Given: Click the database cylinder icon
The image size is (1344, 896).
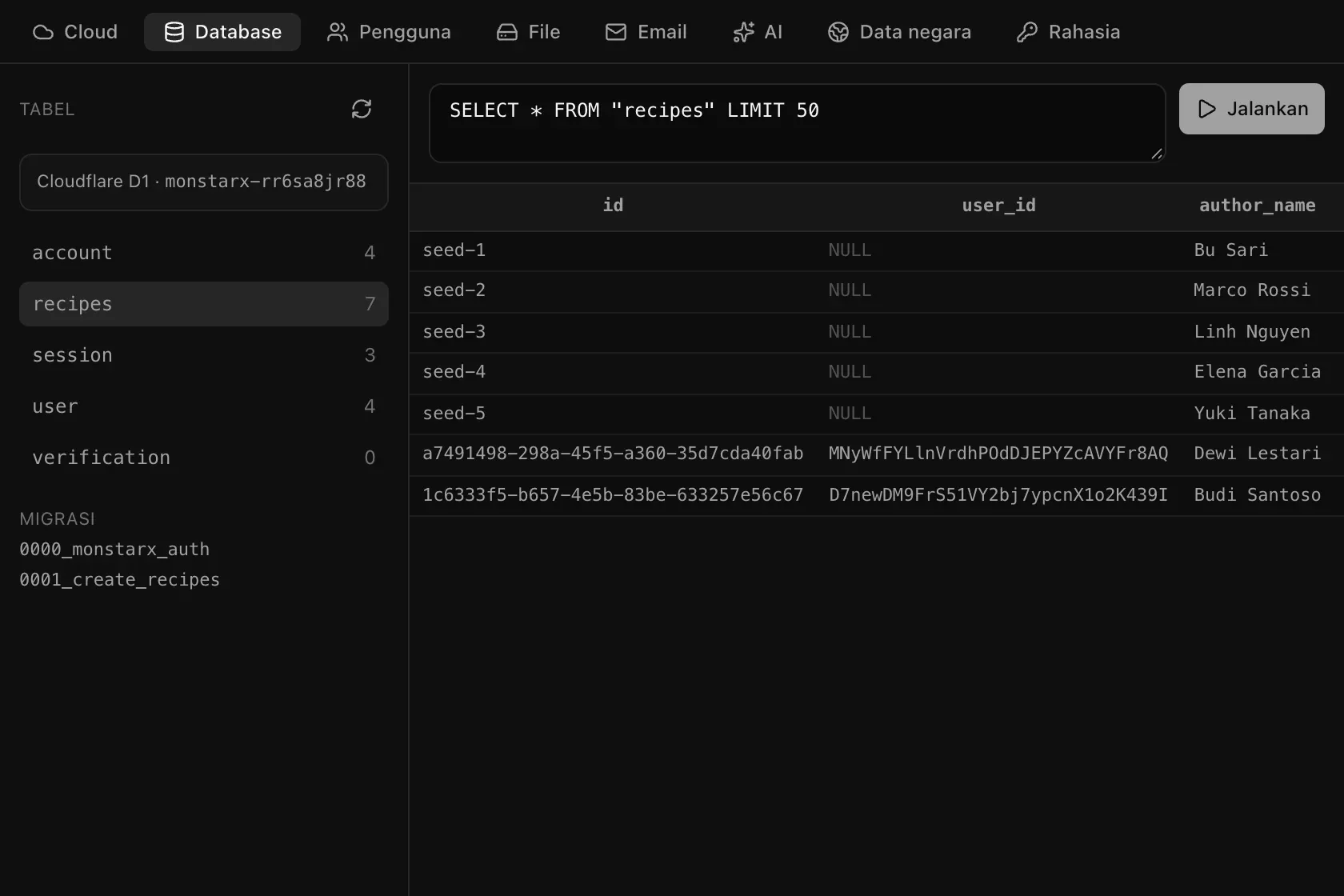Looking at the screenshot, I should [174, 32].
